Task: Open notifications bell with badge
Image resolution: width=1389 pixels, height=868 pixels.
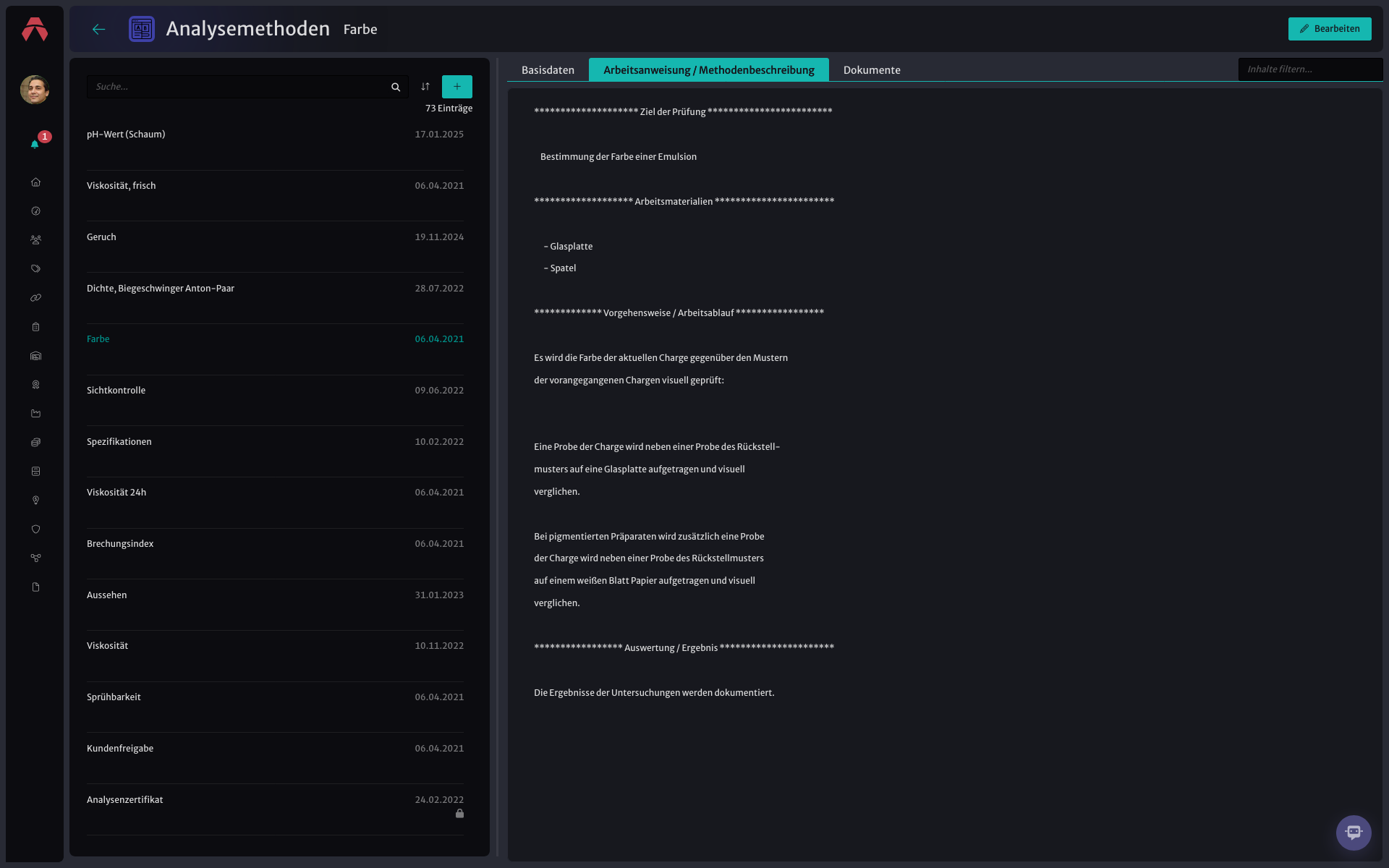Action: (x=35, y=143)
